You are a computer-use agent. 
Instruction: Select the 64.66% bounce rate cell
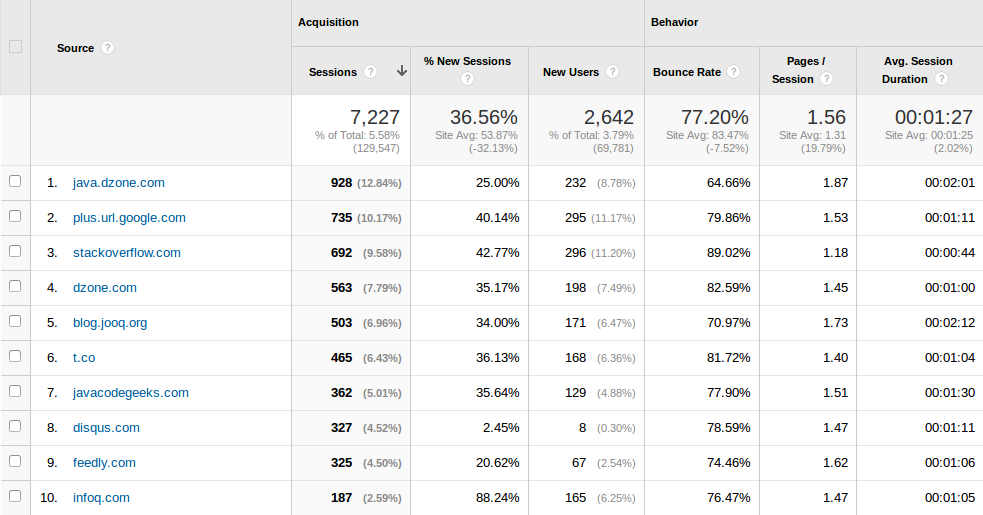(728, 183)
